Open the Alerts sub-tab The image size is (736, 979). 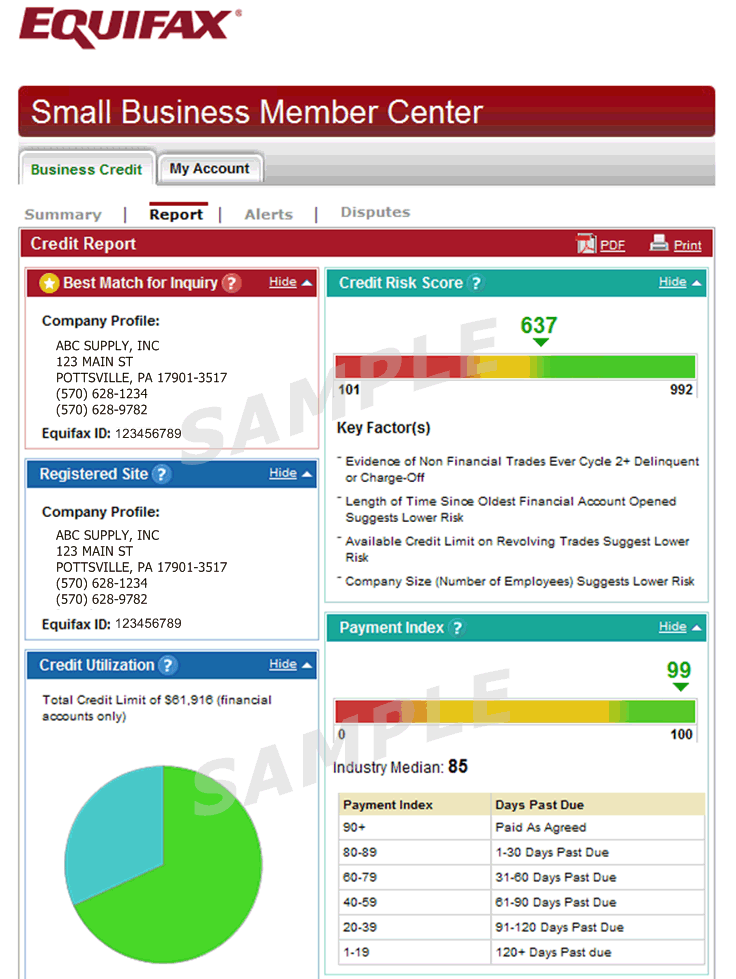coord(268,215)
